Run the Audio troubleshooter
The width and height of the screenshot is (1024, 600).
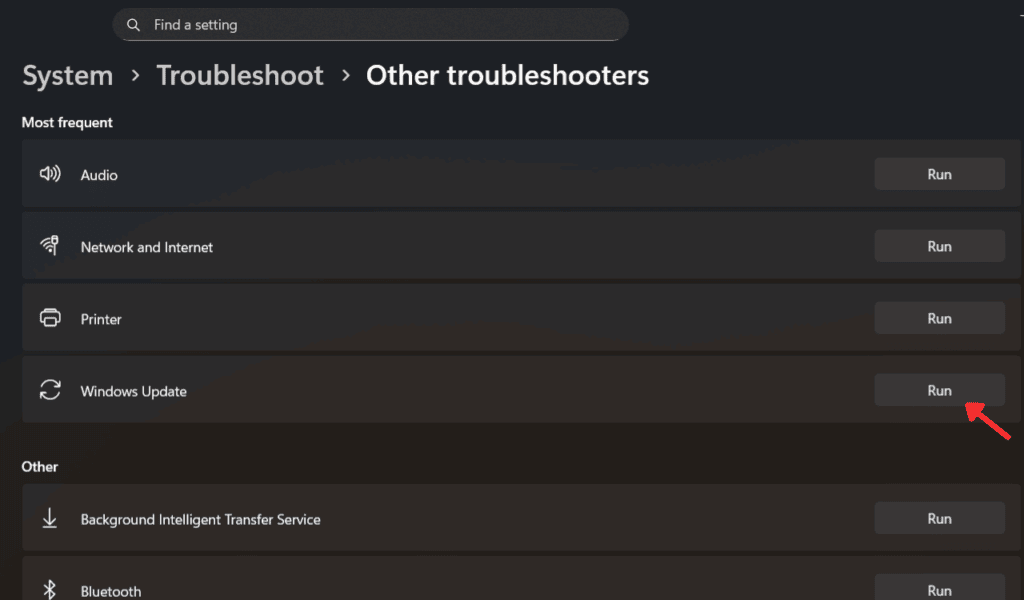pyautogui.click(x=939, y=174)
